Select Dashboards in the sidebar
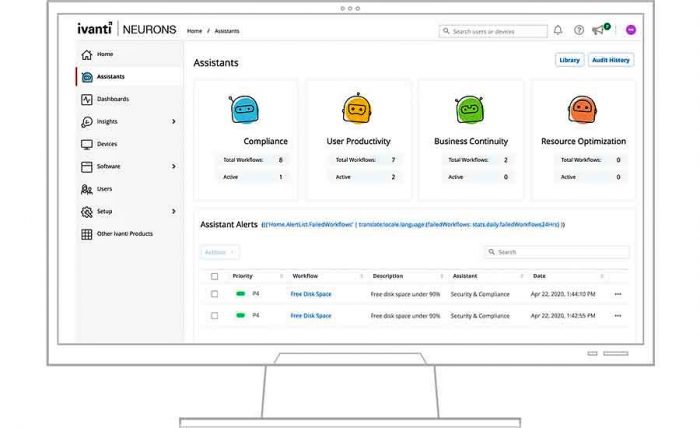 pyautogui.click(x=113, y=99)
